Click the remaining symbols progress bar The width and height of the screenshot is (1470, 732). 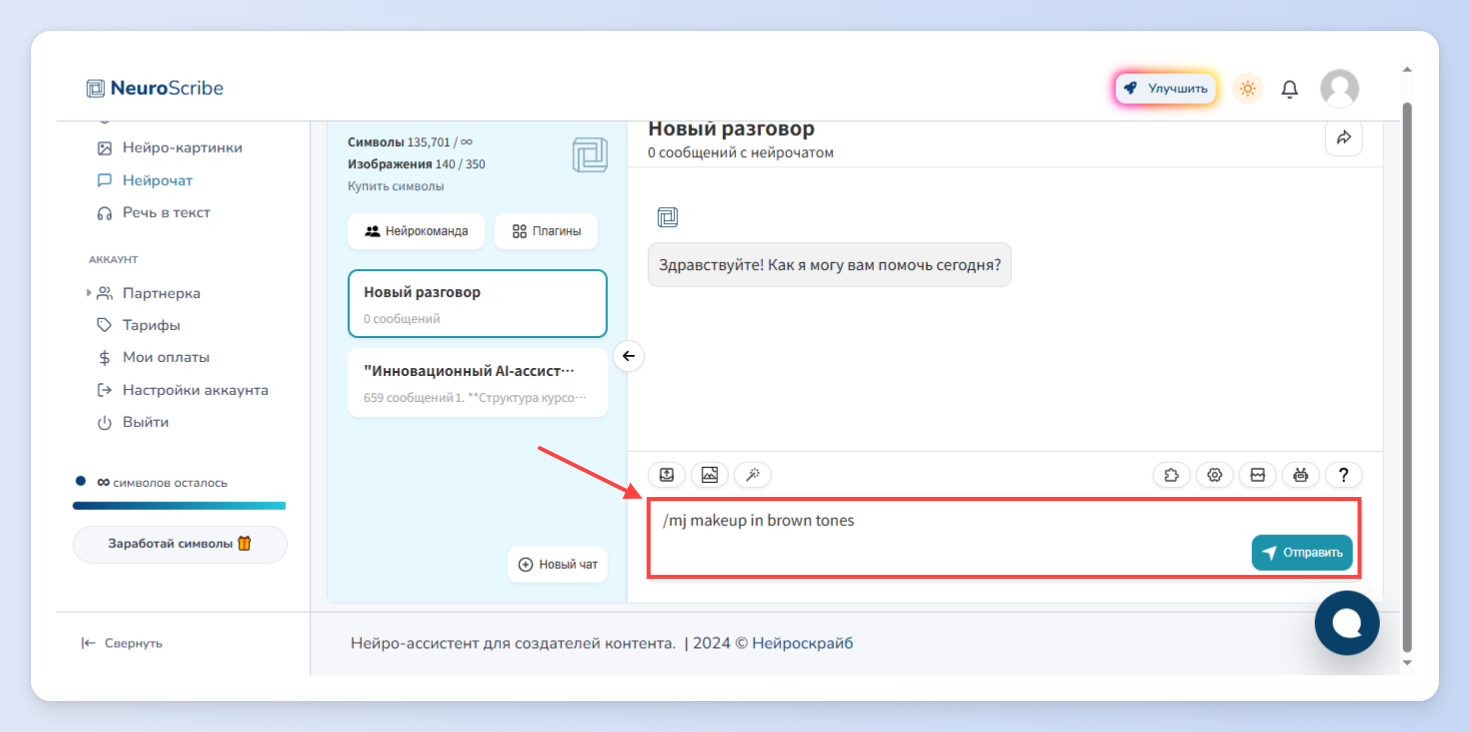tap(179, 506)
